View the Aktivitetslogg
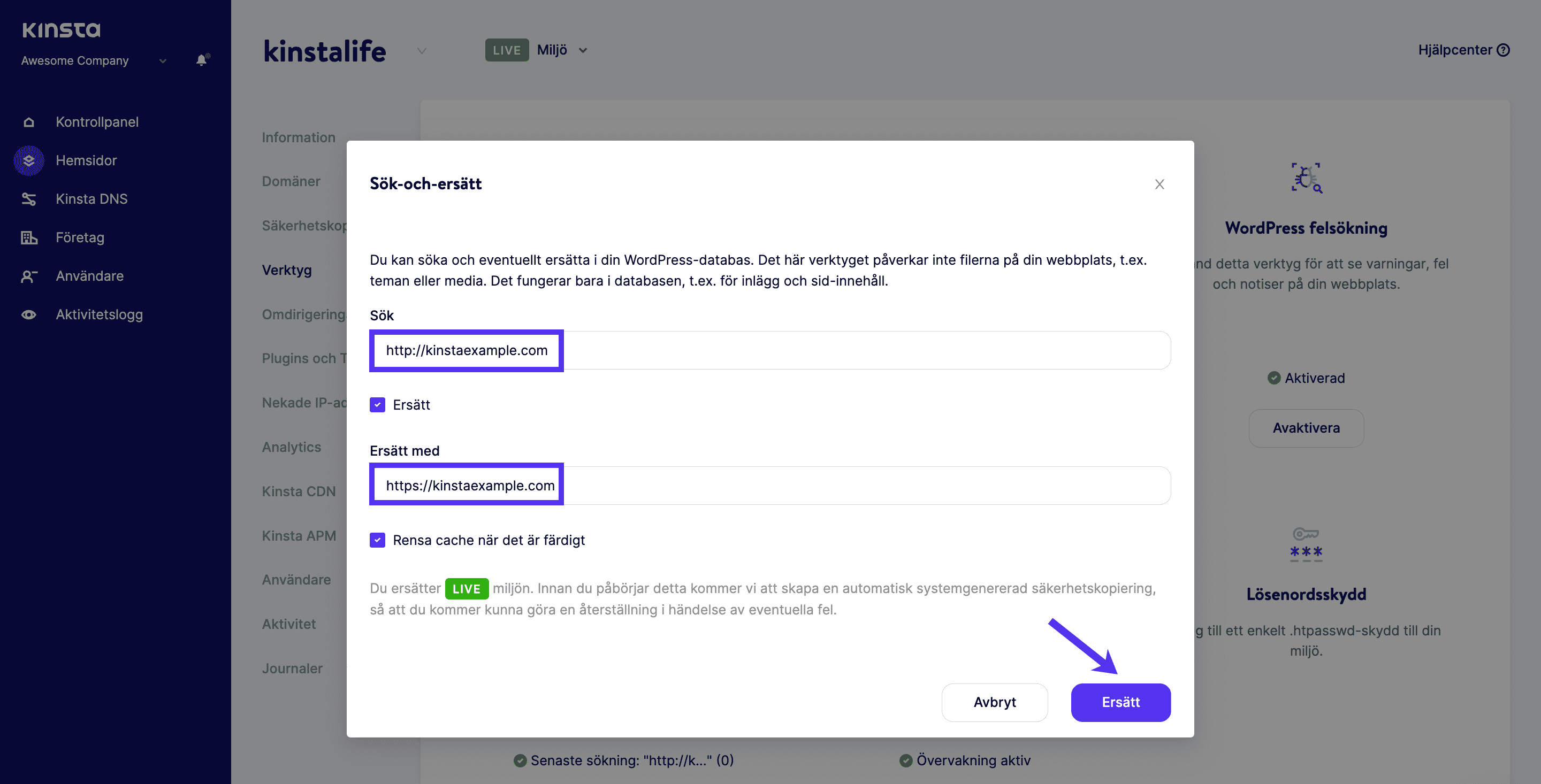 [100, 314]
